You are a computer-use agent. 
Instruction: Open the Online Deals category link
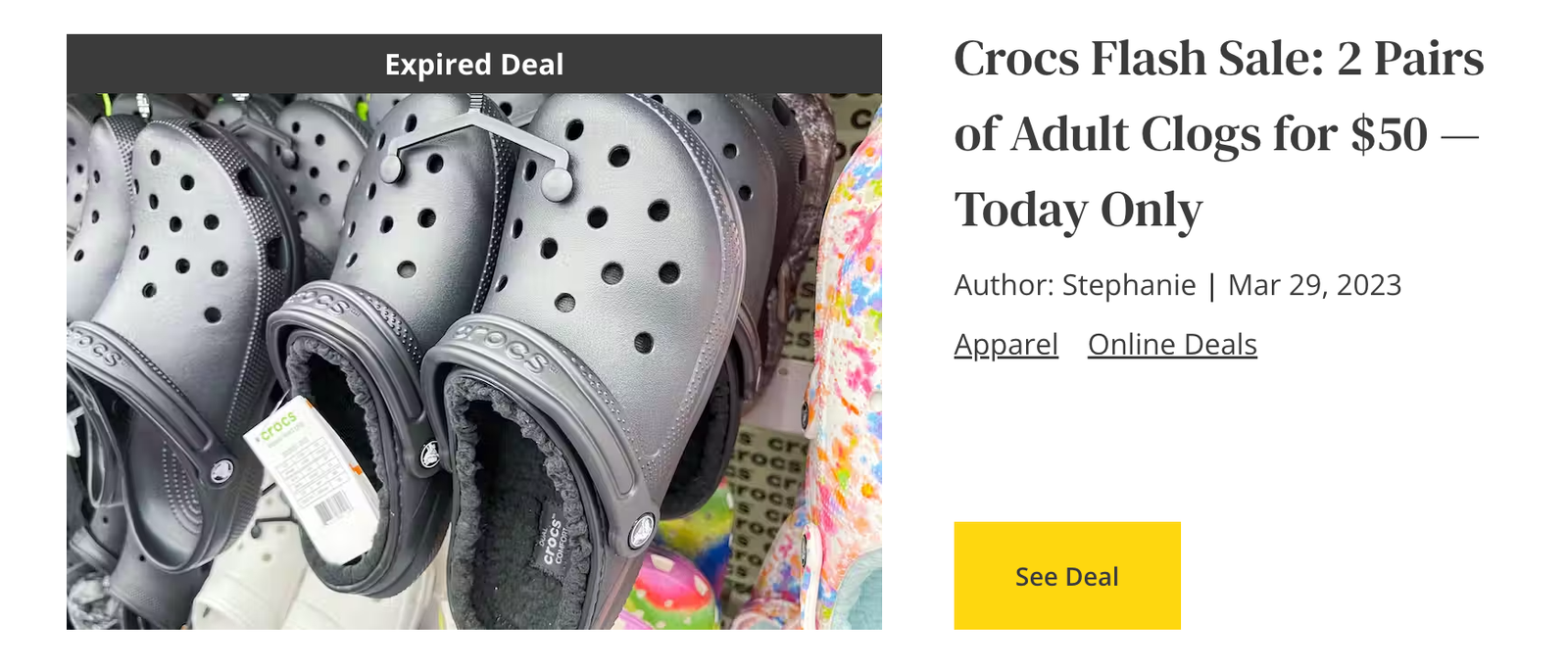coord(1172,345)
